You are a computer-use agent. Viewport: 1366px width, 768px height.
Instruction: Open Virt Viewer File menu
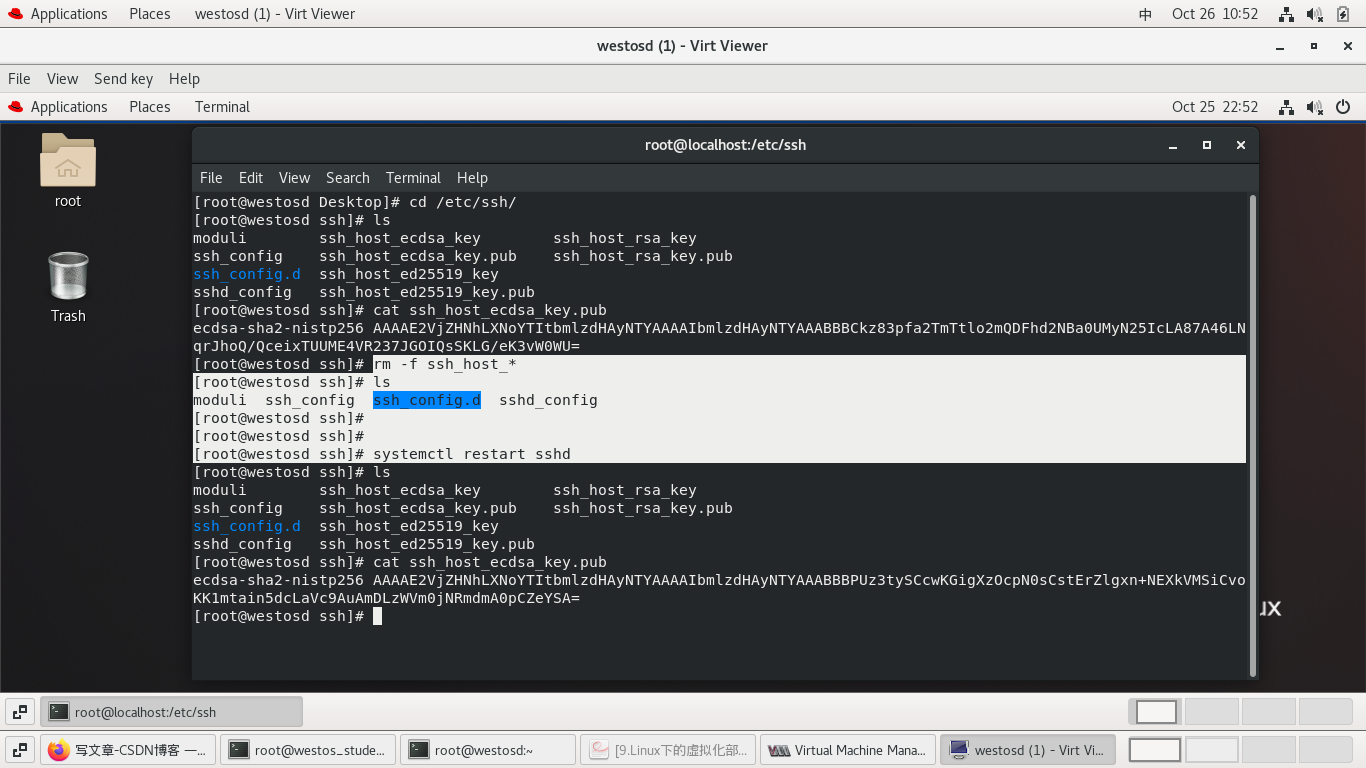(19, 79)
